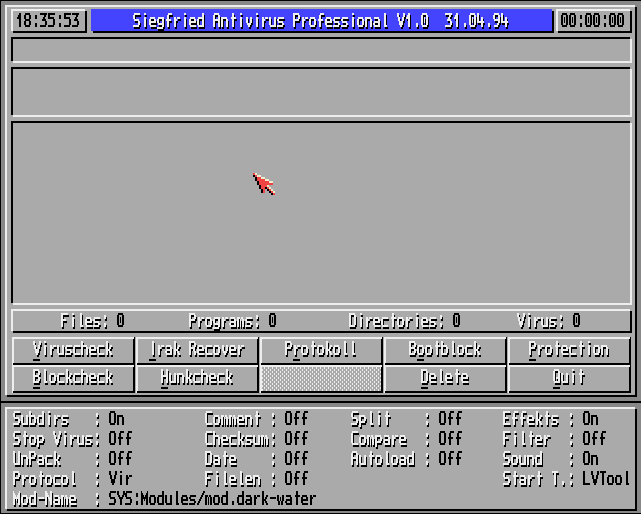Viewport: 641px width, 514px height.
Task: Click the Directories: 0 counter
Action: click(x=405, y=321)
